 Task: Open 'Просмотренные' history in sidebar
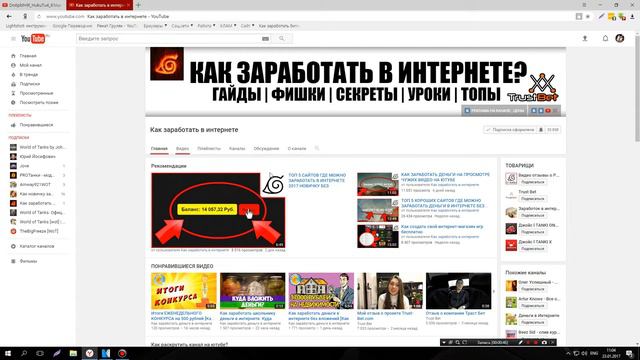click(36, 93)
